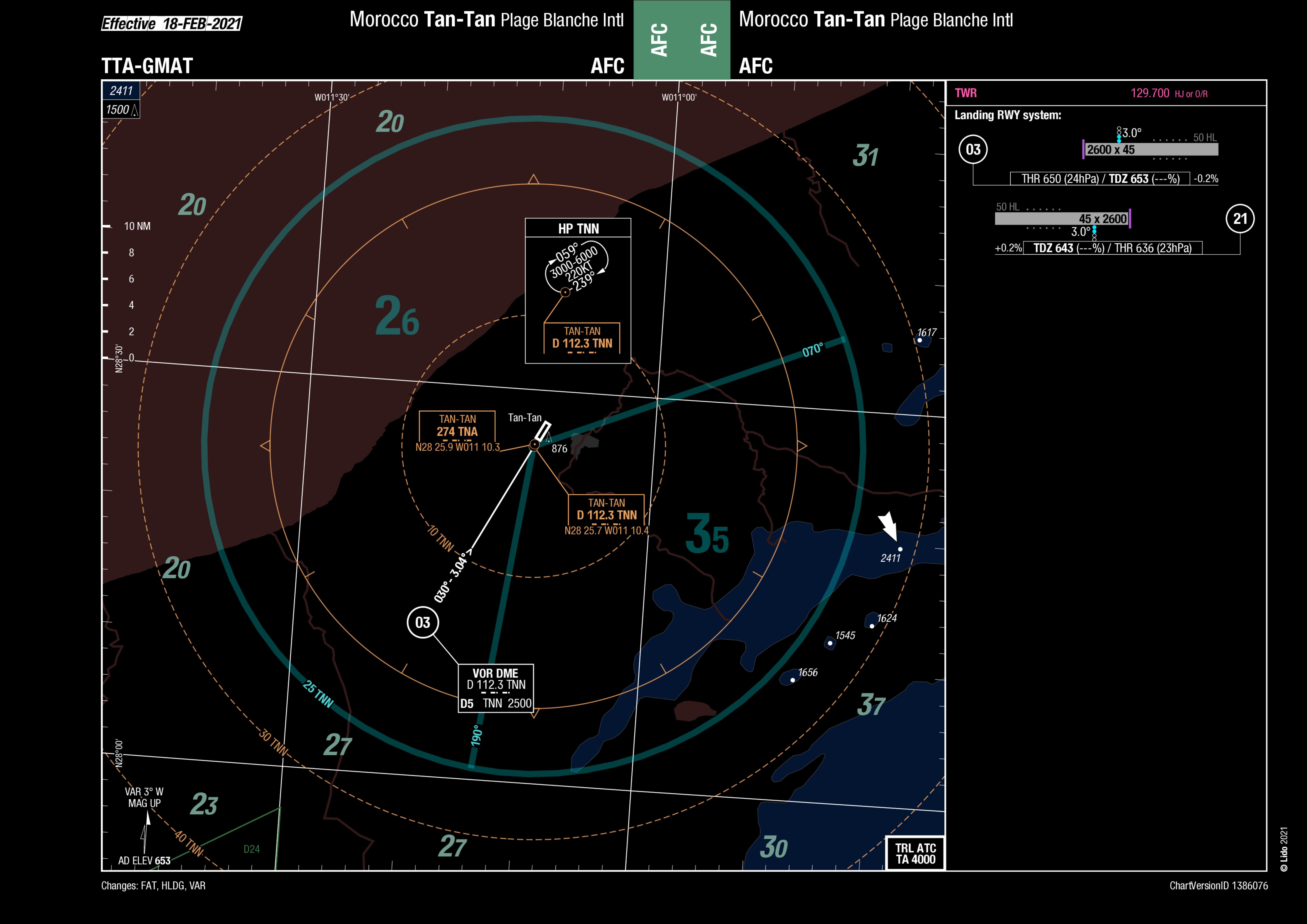Click the W011°00' longitude label
Viewport: 1307px width, 924px height.
(679, 97)
